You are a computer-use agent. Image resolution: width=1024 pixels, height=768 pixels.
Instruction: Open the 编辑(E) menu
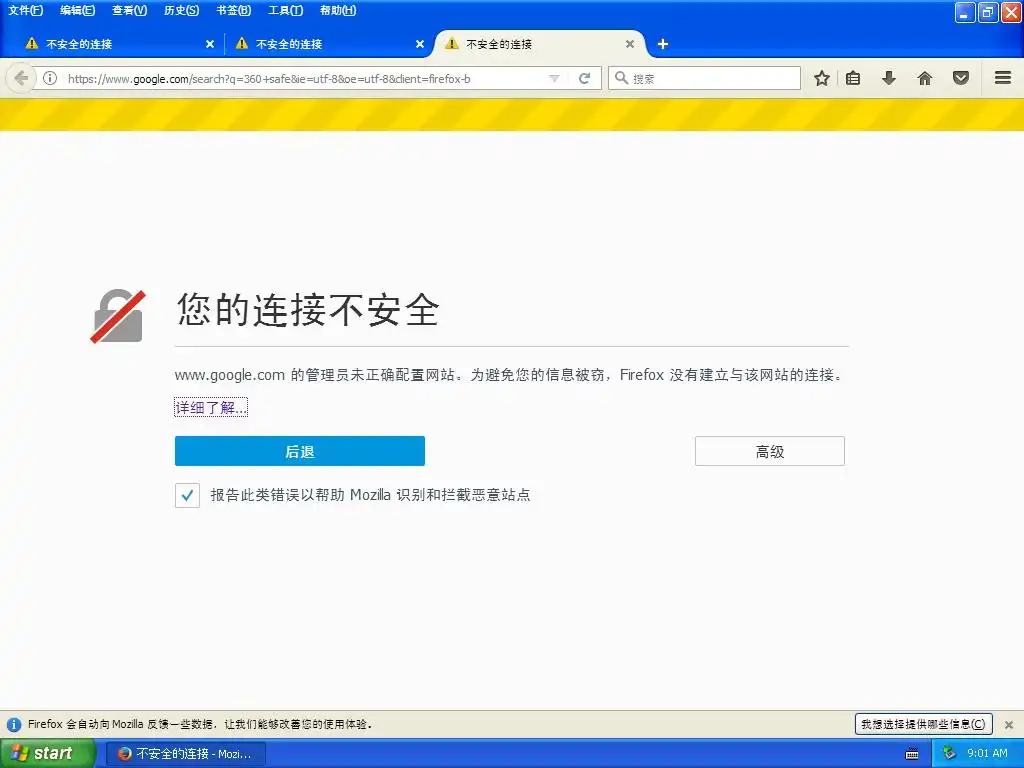[x=77, y=10]
